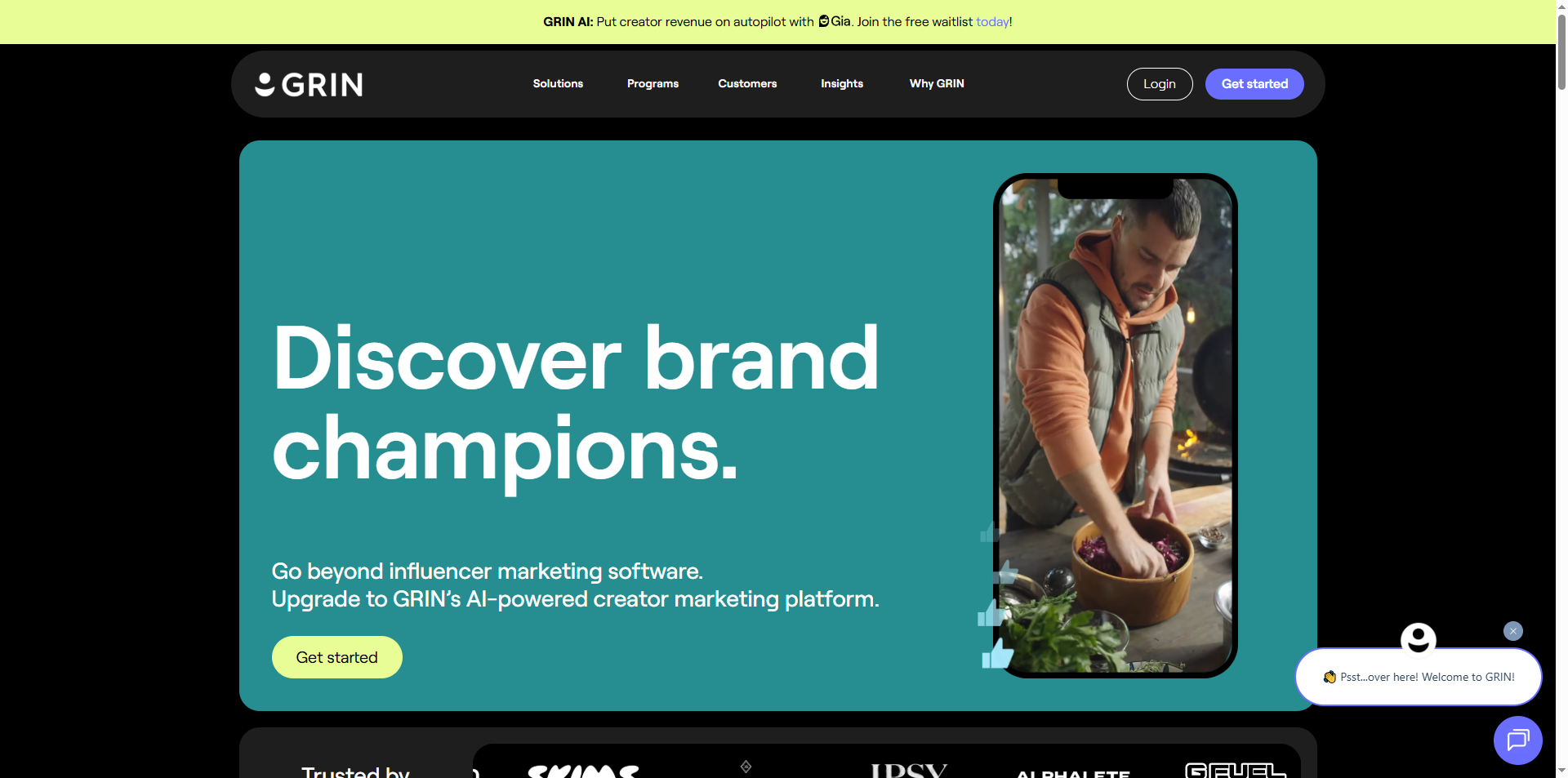
Task: Open the Solutions menu
Action: [558, 83]
